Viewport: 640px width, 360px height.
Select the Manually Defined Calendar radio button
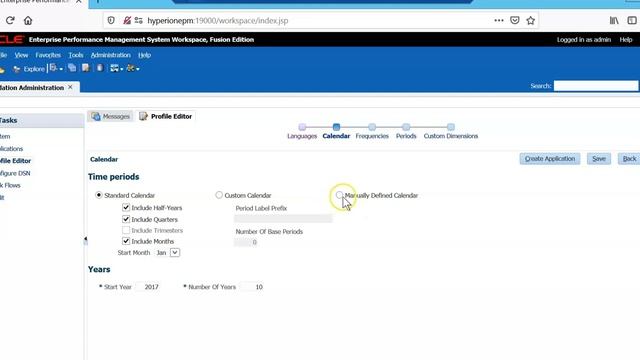pos(339,195)
